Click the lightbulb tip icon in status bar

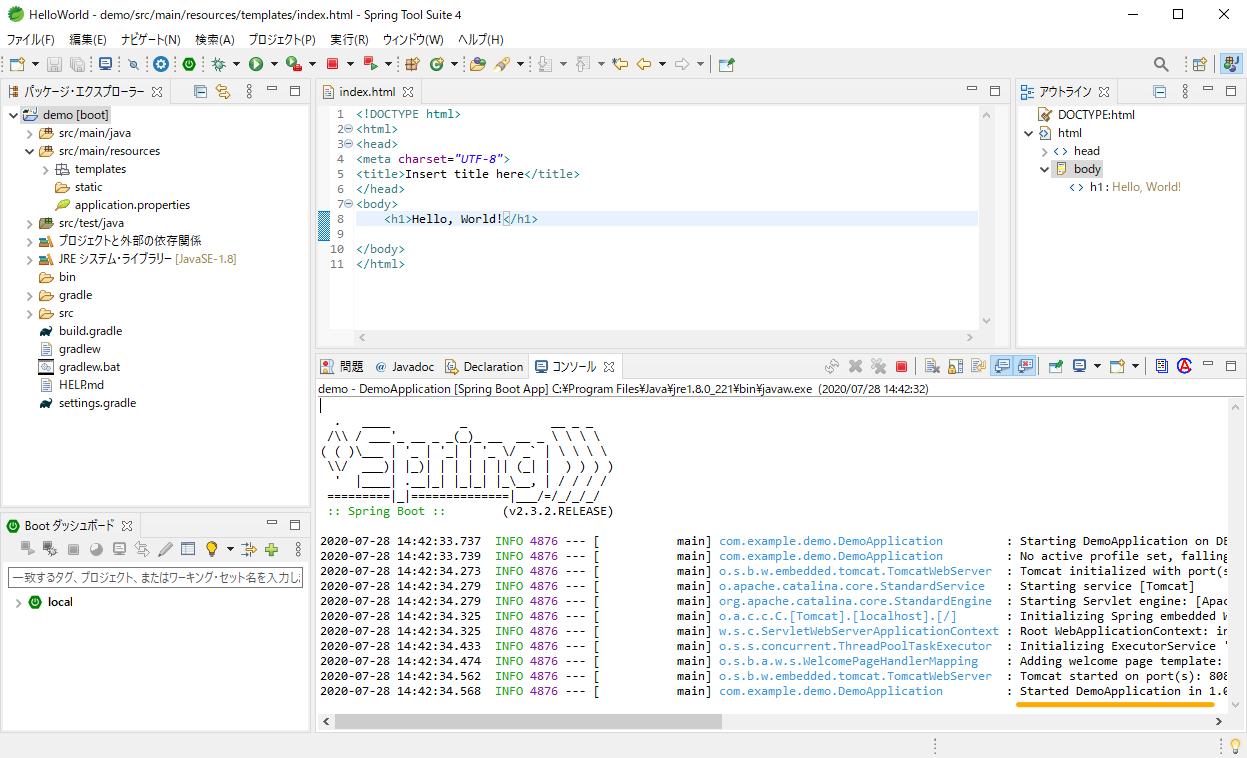(x=1235, y=745)
